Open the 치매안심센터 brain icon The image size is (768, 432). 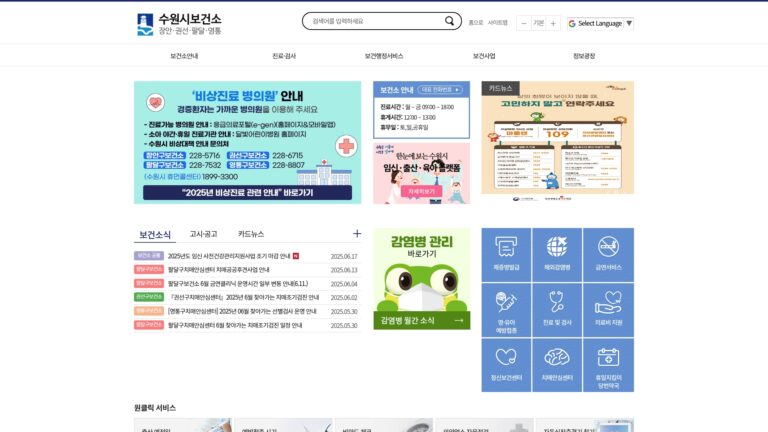(557, 365)
